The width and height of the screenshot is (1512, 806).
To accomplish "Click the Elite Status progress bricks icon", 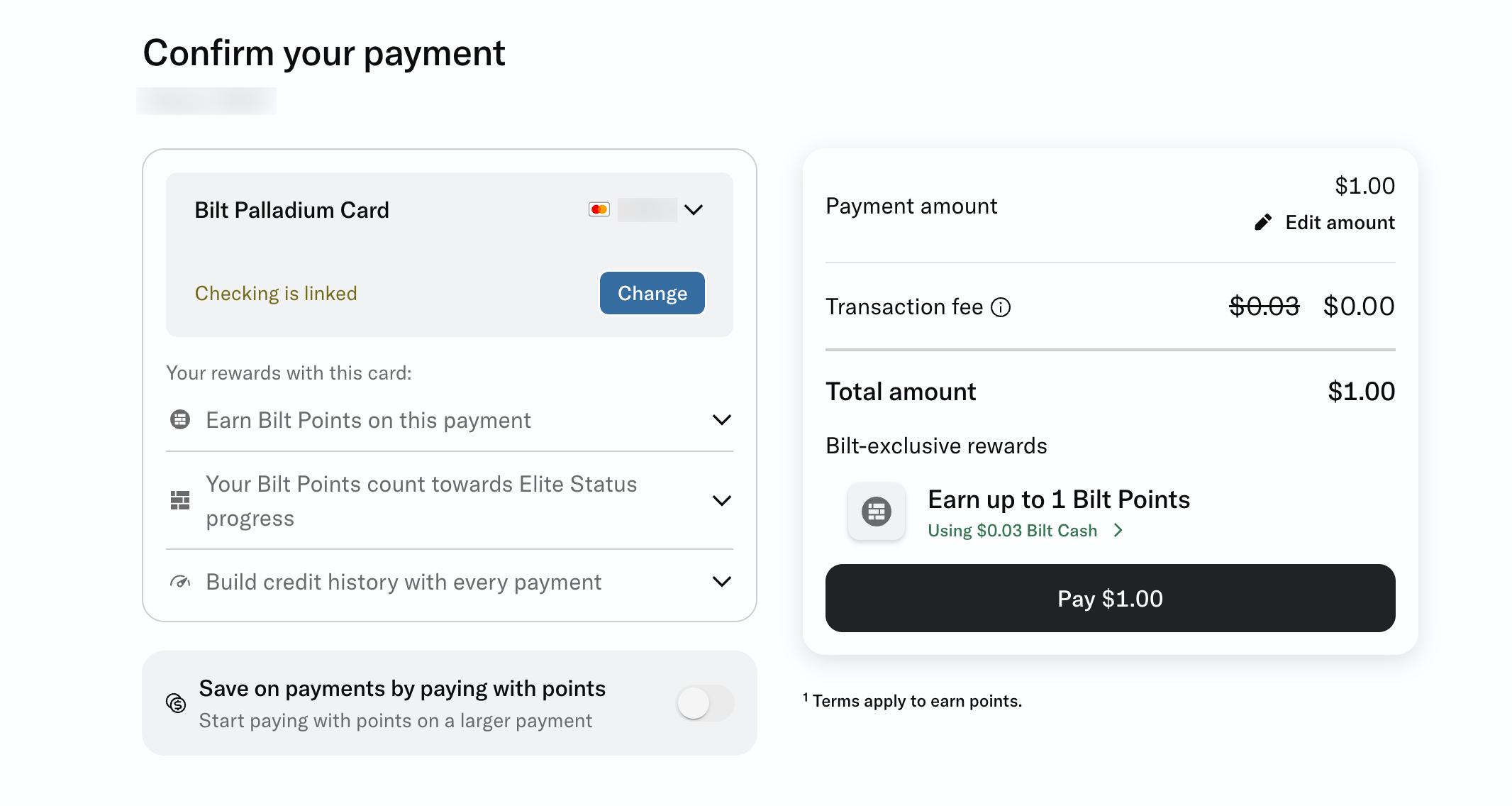I will 181,500.
